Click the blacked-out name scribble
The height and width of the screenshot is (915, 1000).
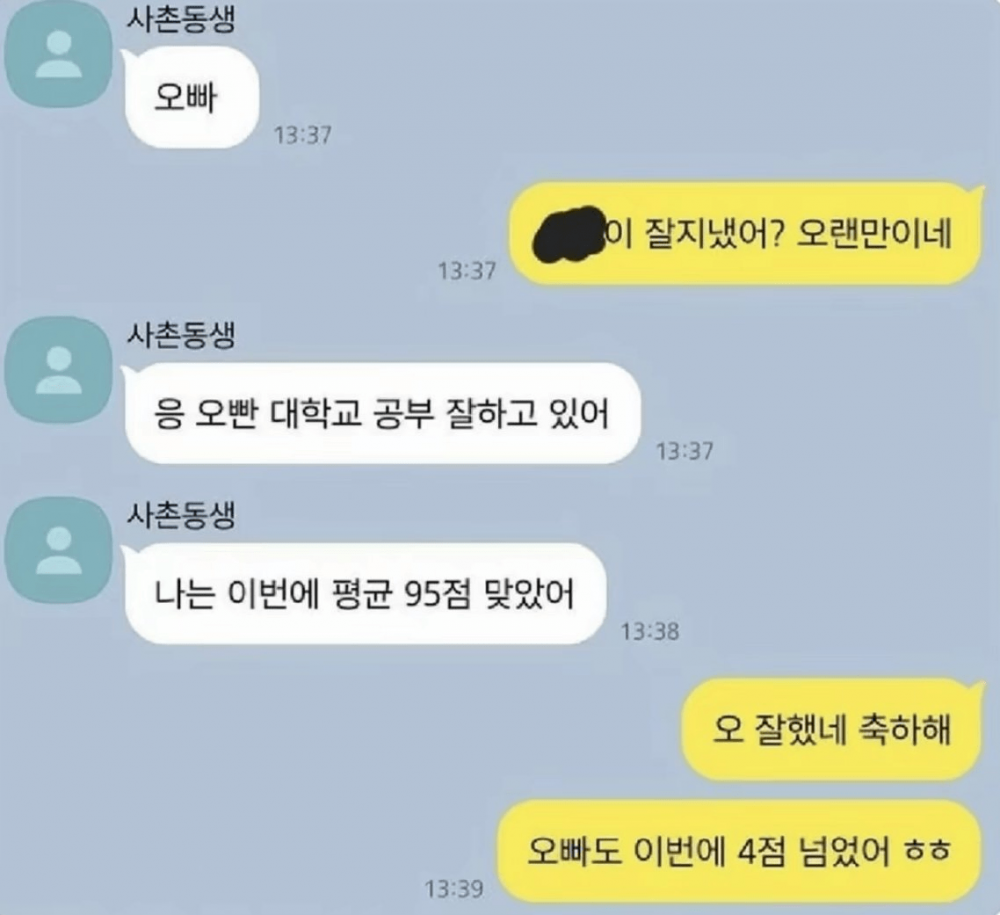click(569, 234)
